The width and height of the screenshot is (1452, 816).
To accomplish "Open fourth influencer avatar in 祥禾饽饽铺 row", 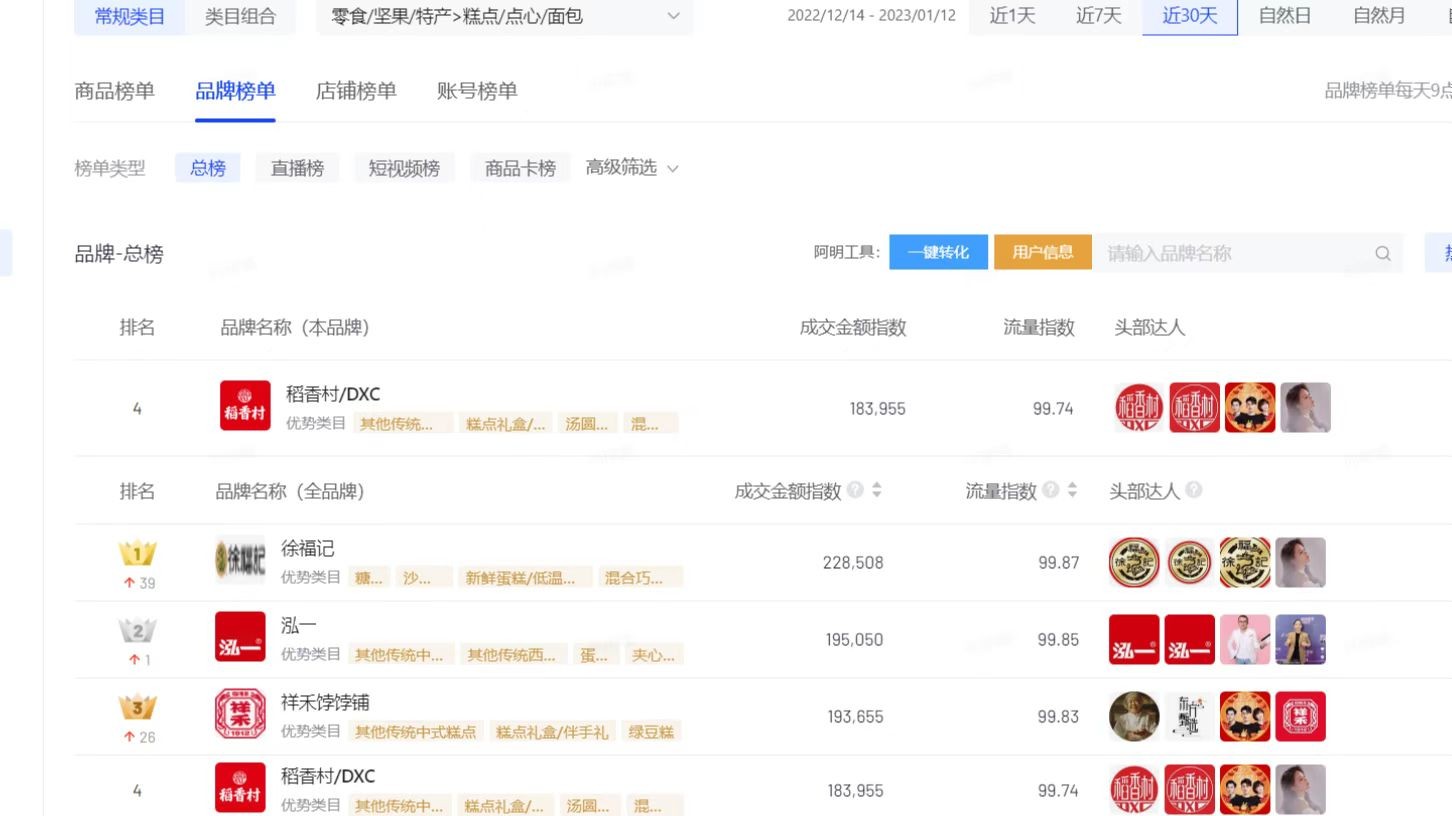I will (1300, 716).
